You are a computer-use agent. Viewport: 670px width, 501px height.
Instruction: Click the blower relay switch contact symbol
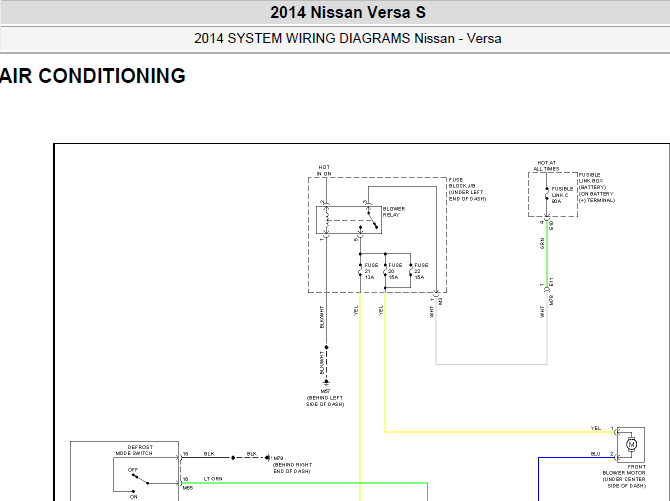373,219
